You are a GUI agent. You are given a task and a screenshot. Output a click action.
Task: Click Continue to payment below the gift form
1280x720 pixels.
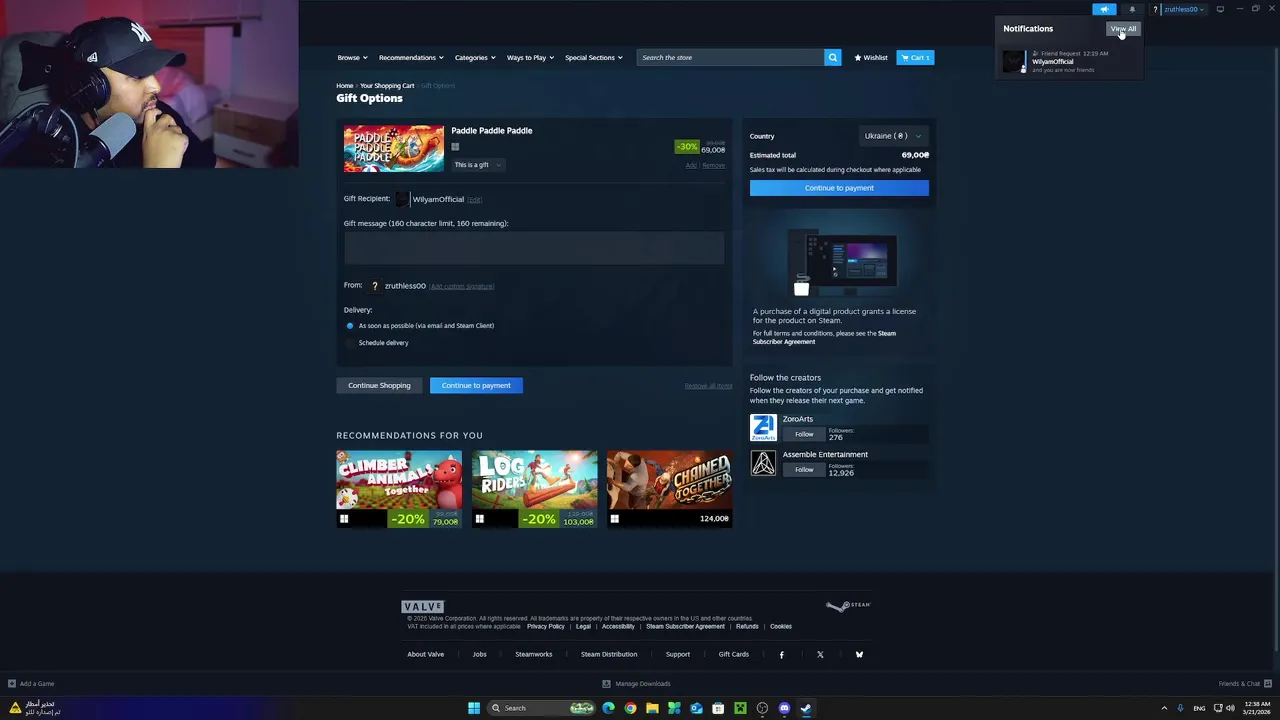[x=476, y=385]
